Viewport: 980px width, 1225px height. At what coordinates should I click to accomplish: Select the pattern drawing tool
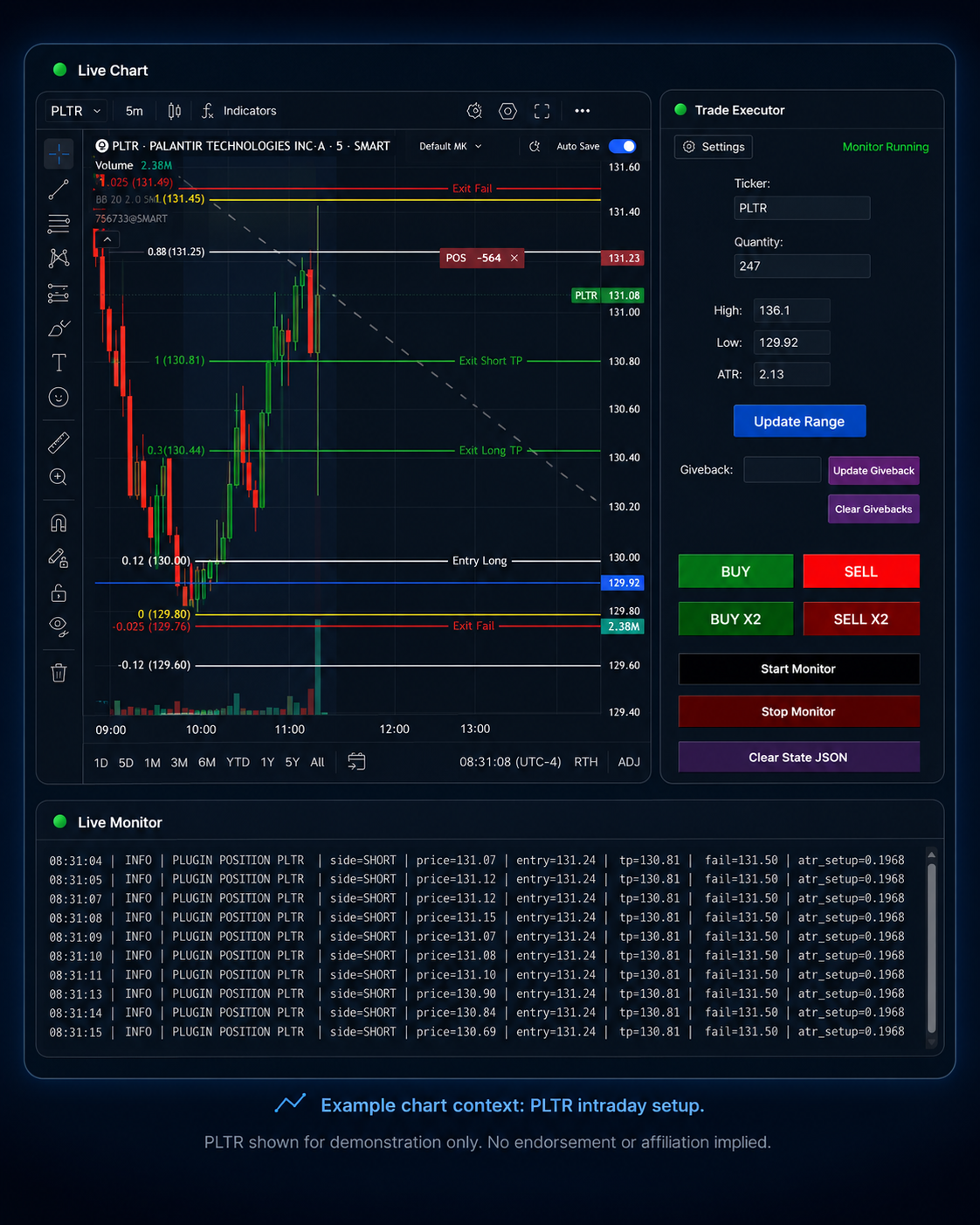pyautogui.click(x=59, y=258)
